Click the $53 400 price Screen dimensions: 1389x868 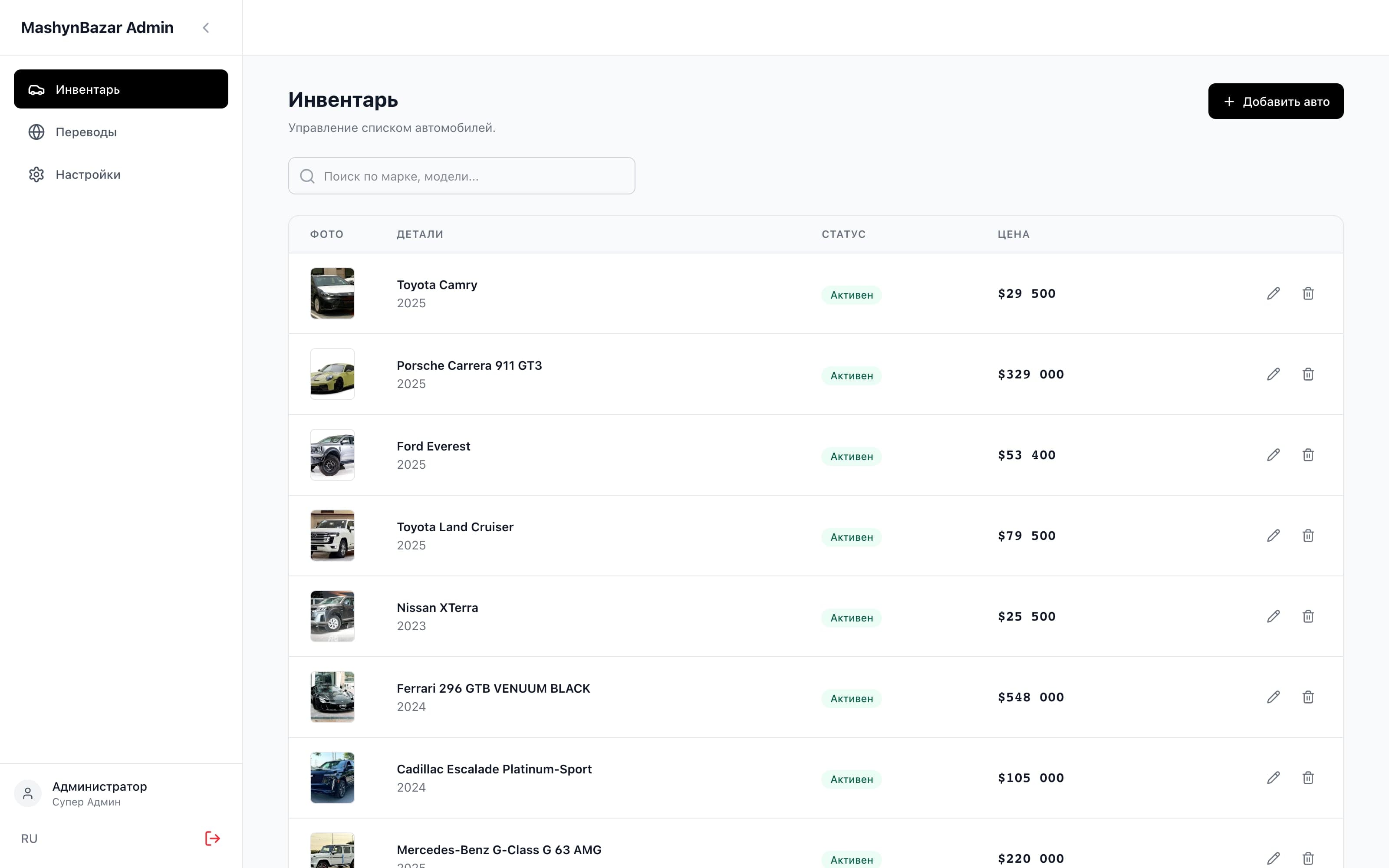coord(1027,455)
